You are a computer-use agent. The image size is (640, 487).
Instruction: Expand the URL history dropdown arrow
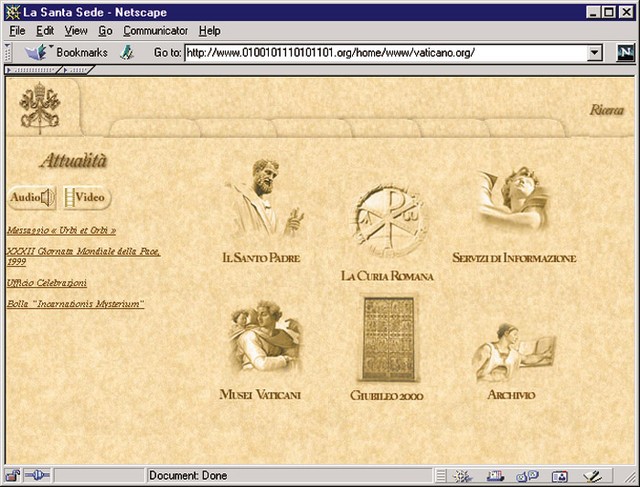coord(594,53)
